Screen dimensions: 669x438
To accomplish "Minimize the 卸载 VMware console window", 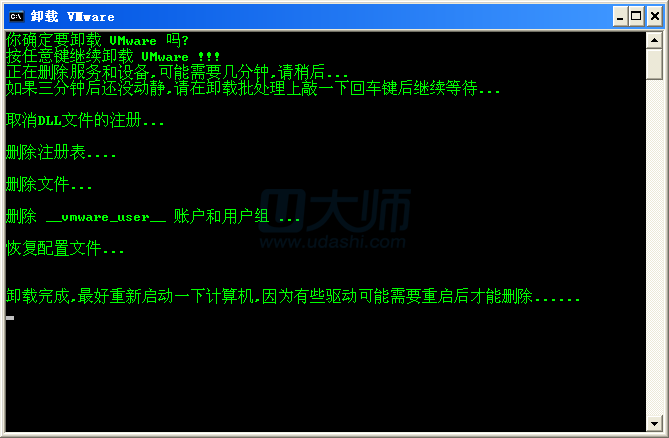I will (620, 17).
